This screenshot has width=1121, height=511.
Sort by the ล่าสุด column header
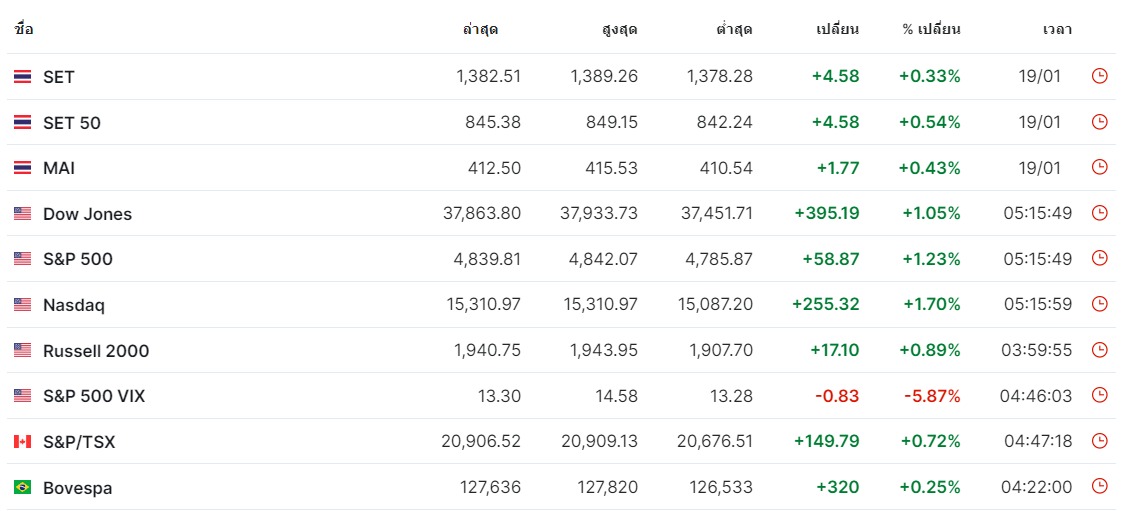click(480, 30)
